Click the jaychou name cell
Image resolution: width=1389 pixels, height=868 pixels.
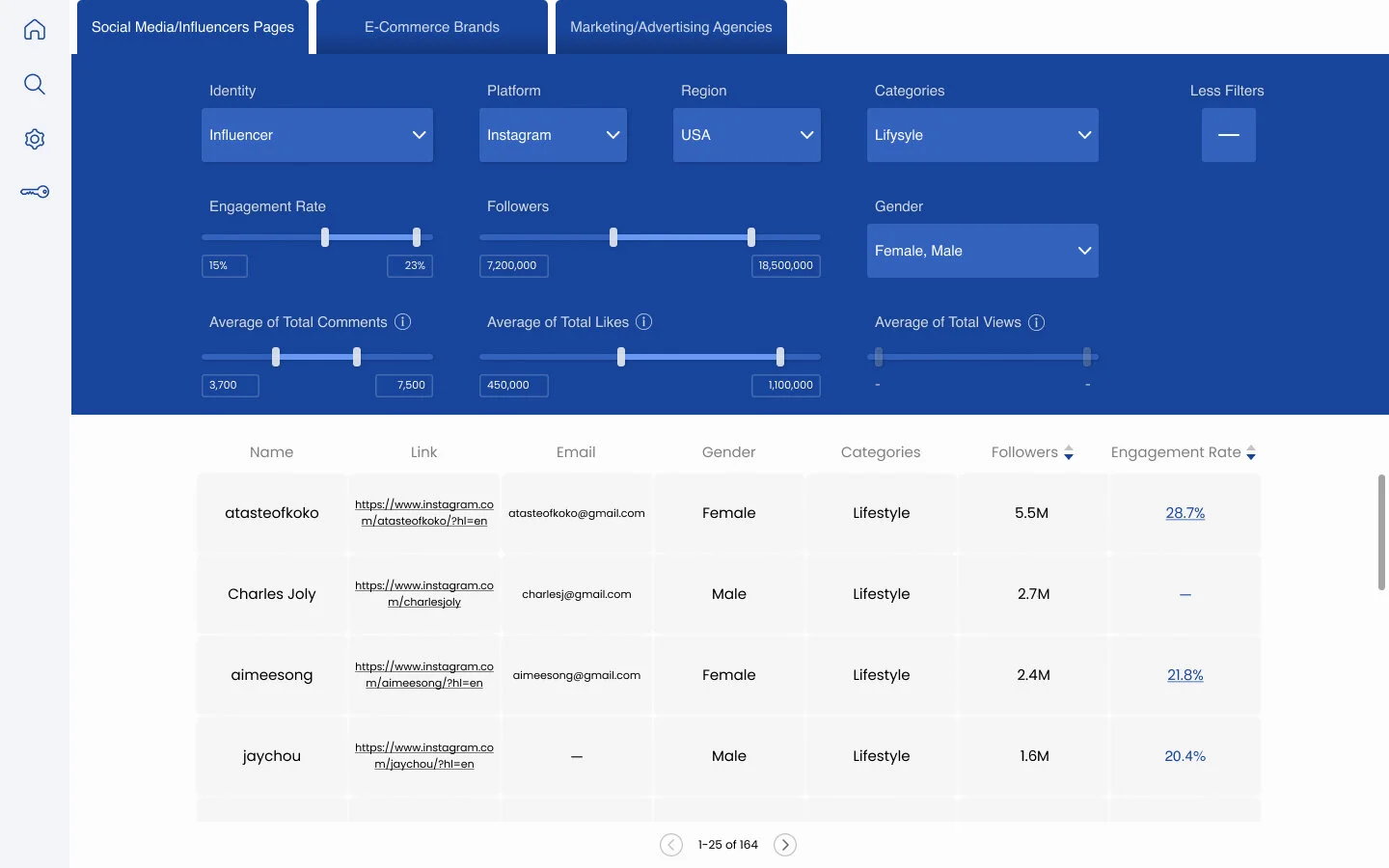coord(272,756)
